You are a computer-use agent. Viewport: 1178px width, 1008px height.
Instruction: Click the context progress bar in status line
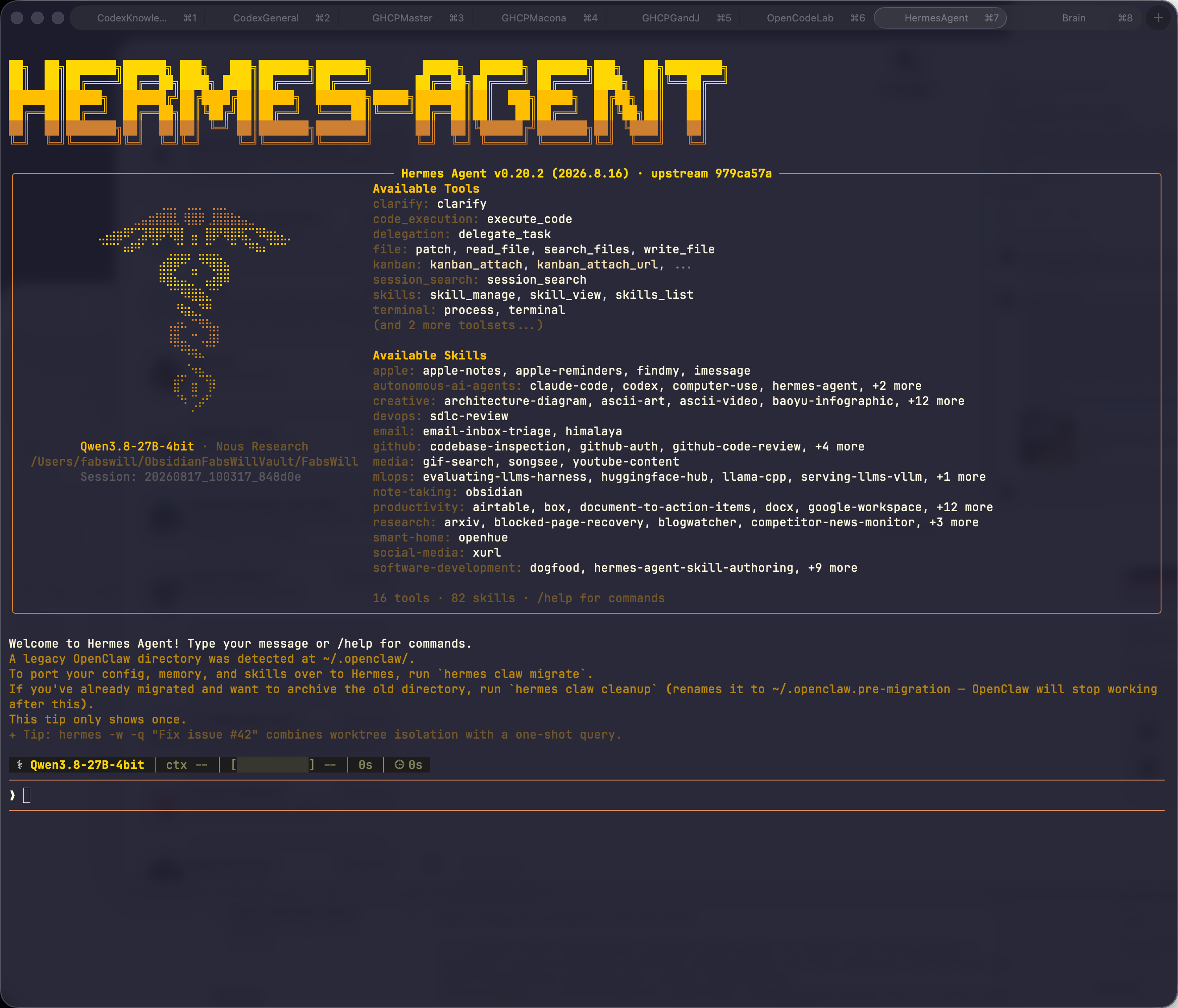pyautogui.click(x=273, y=765)
